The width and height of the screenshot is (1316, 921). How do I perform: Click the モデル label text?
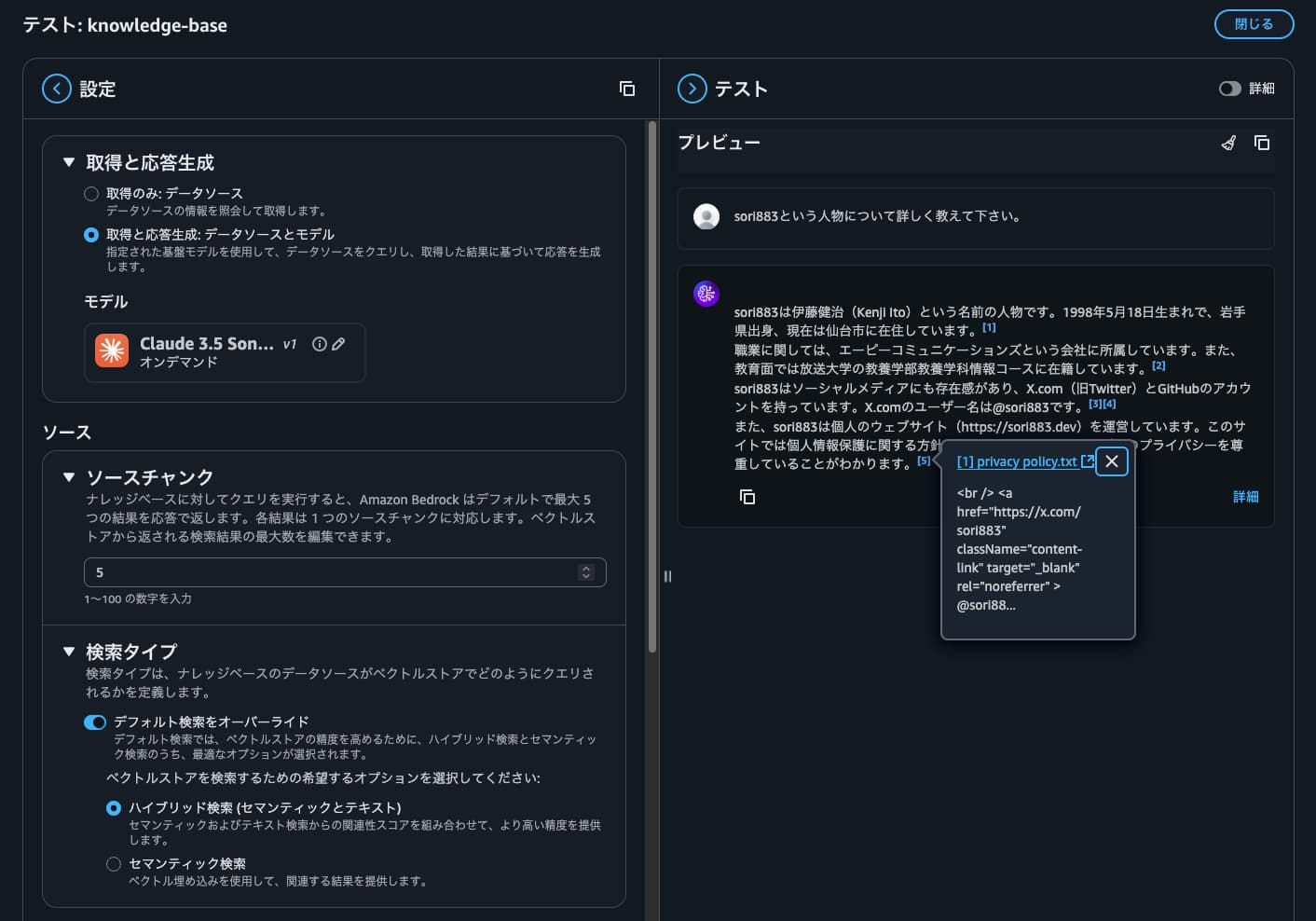(106, 301)
